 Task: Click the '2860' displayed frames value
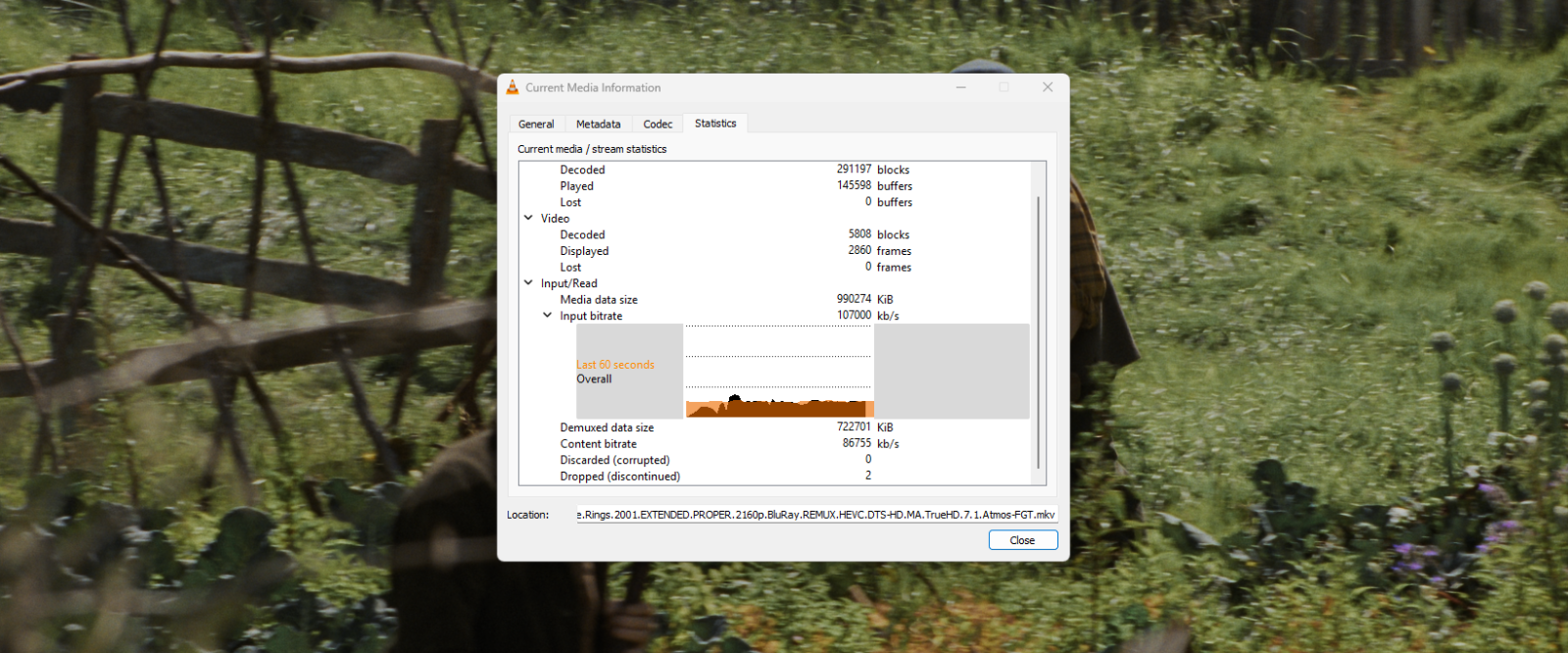point(859,250)
